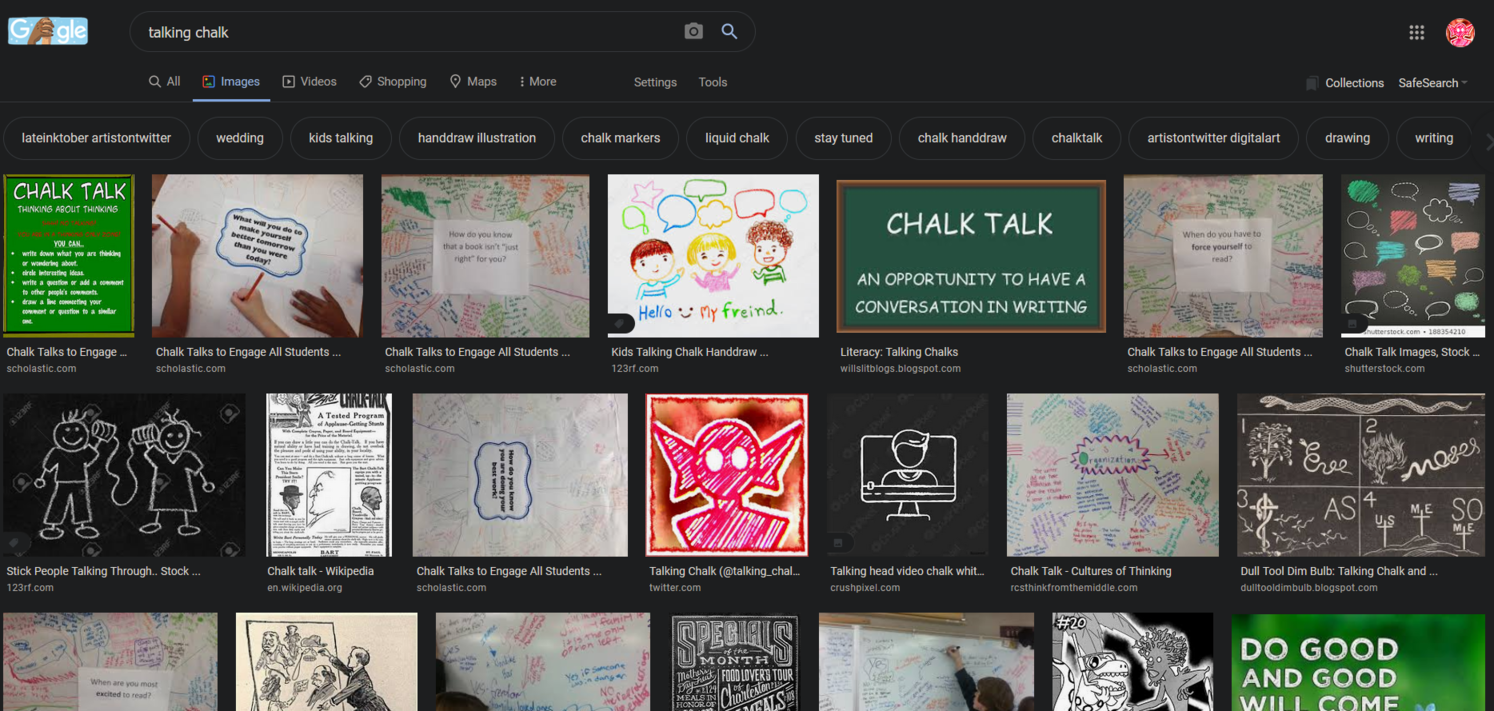Open the 'Chalk talk - Wikipedia' link
This screenshot has width=1494, height=711.
(320, 571)
